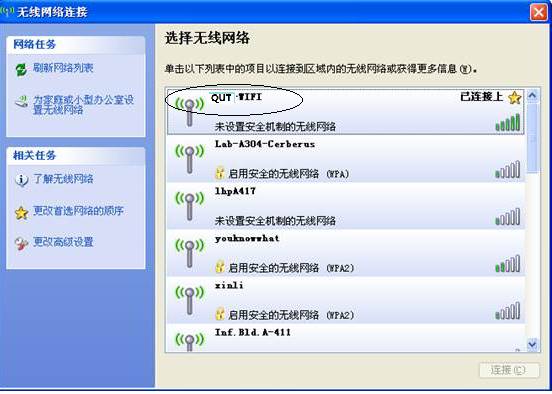Screen dimensions: 552x394
Task: Click 未设置安全机制的无线网络 under lhpA417
Action: click(x=275, y=221)
